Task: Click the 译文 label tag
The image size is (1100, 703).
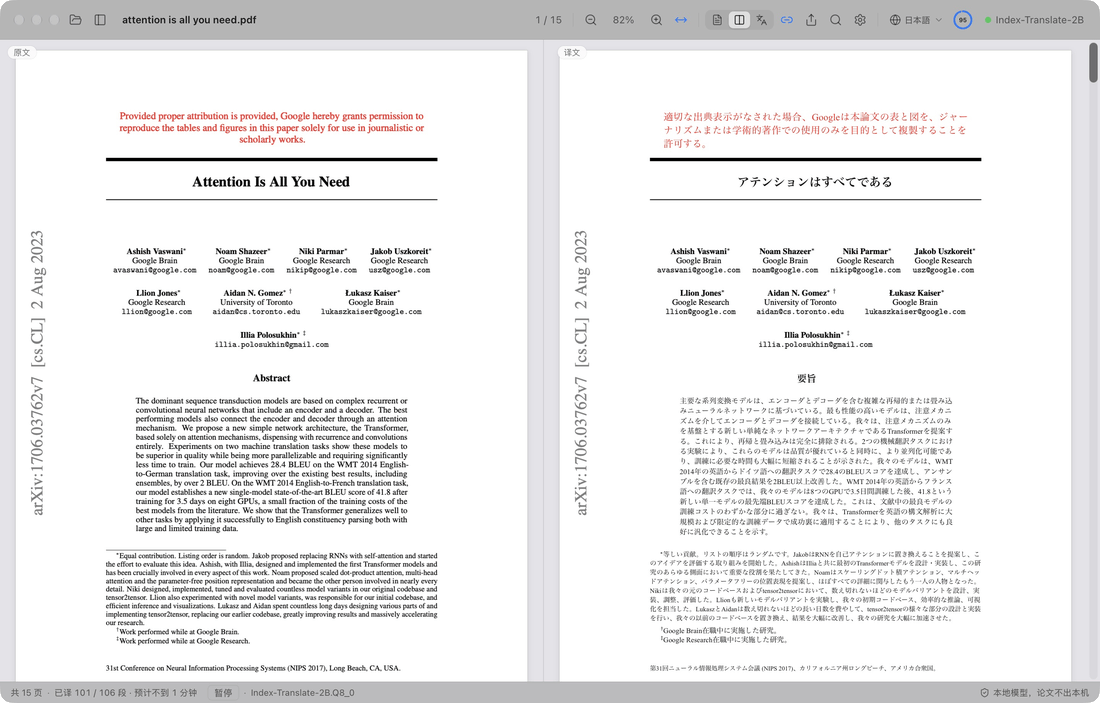Action: click(x=572, y=53)
